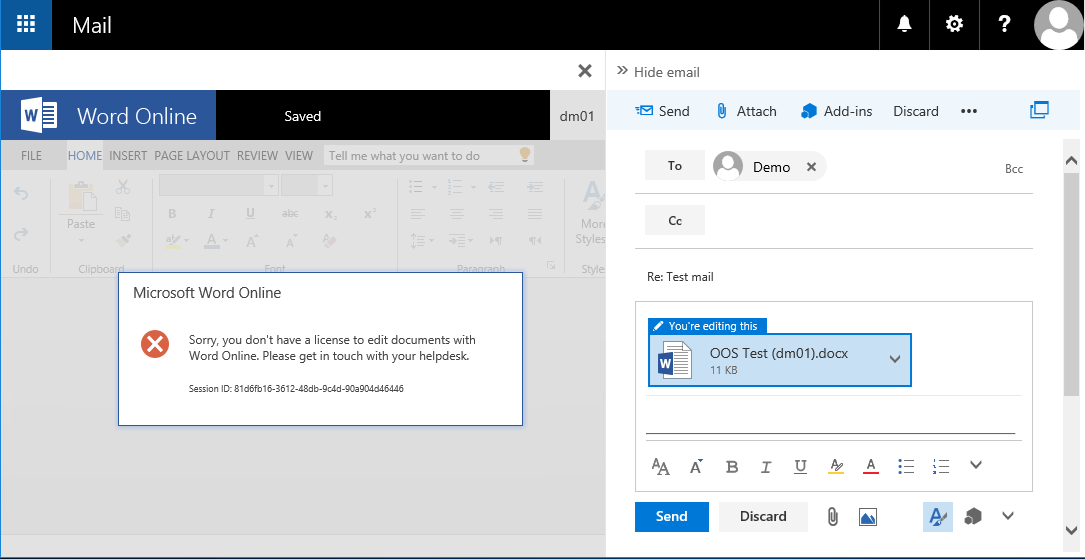Click the Word Online Redo arrow
The image size is (1085, 559).
point(21,234)
